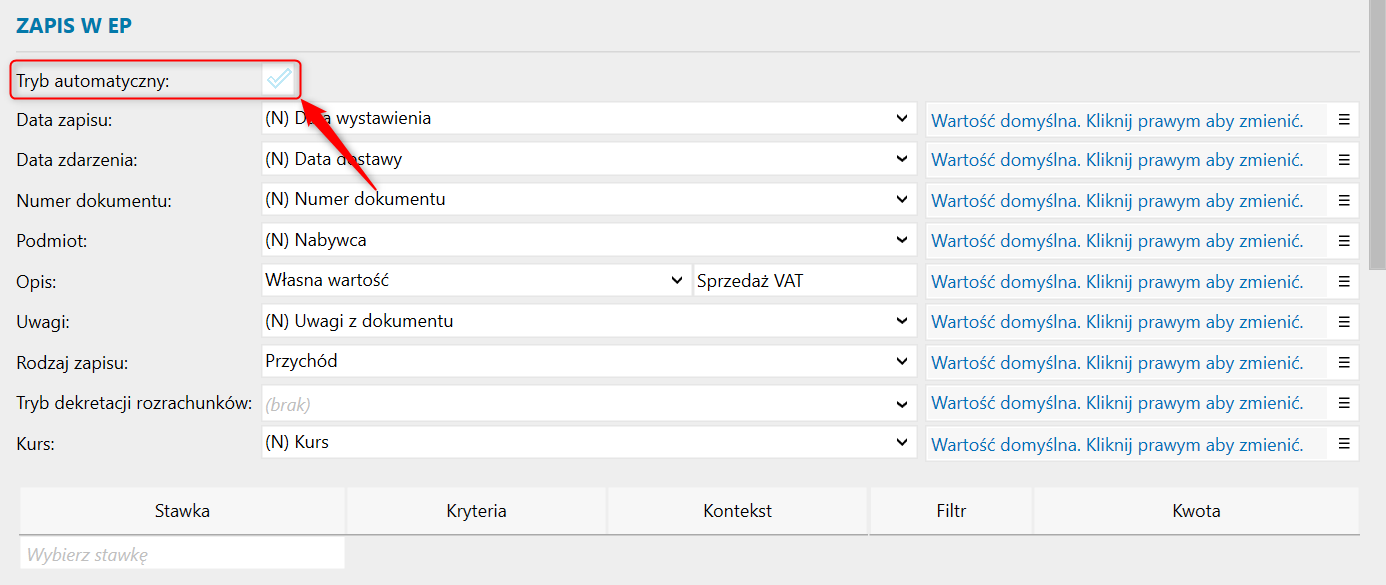
Task: Open the hamburger menu for Opis row
Action: (1343, 281)
